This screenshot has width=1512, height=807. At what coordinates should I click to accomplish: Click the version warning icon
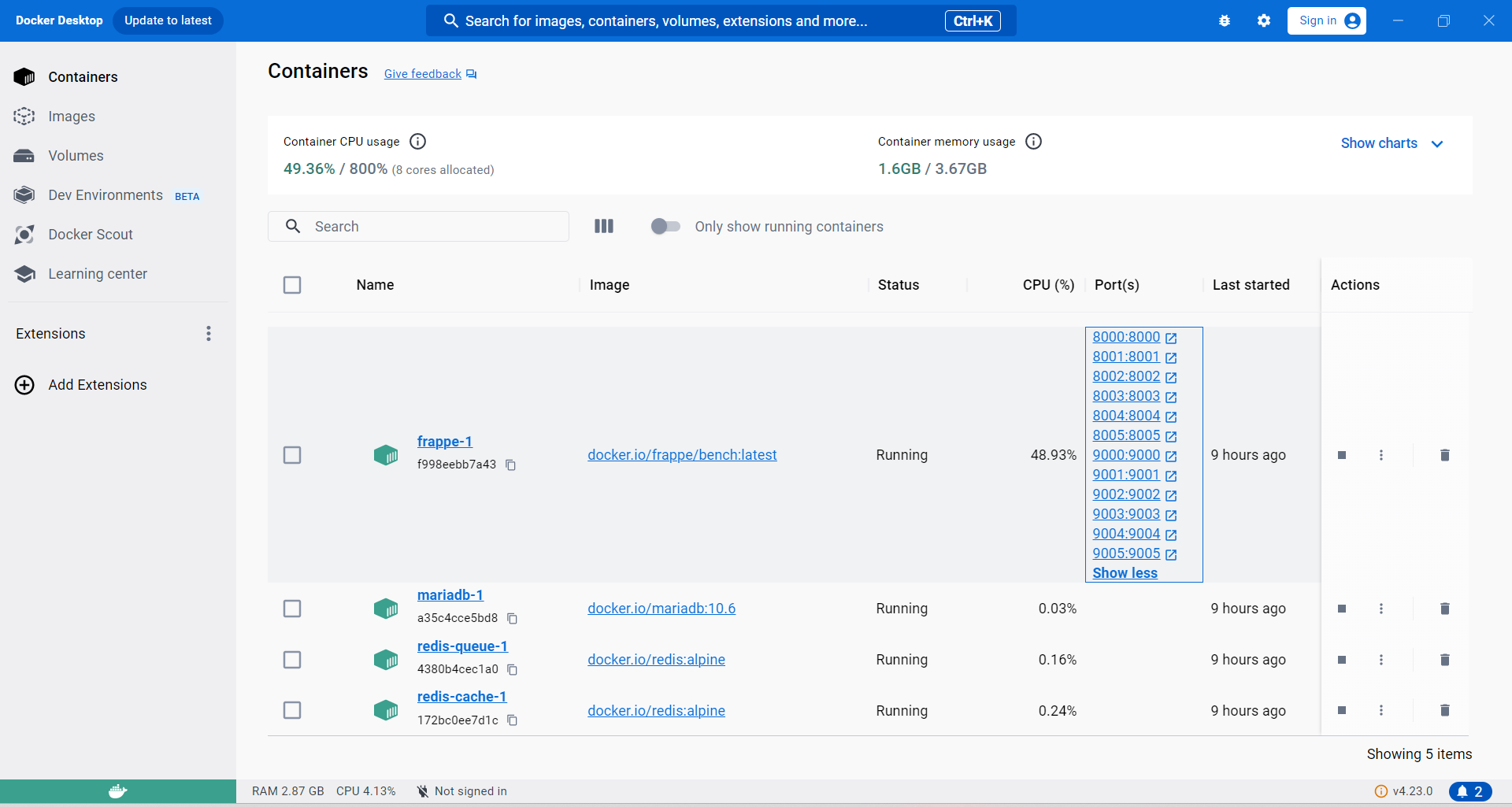click(1381, 791)
